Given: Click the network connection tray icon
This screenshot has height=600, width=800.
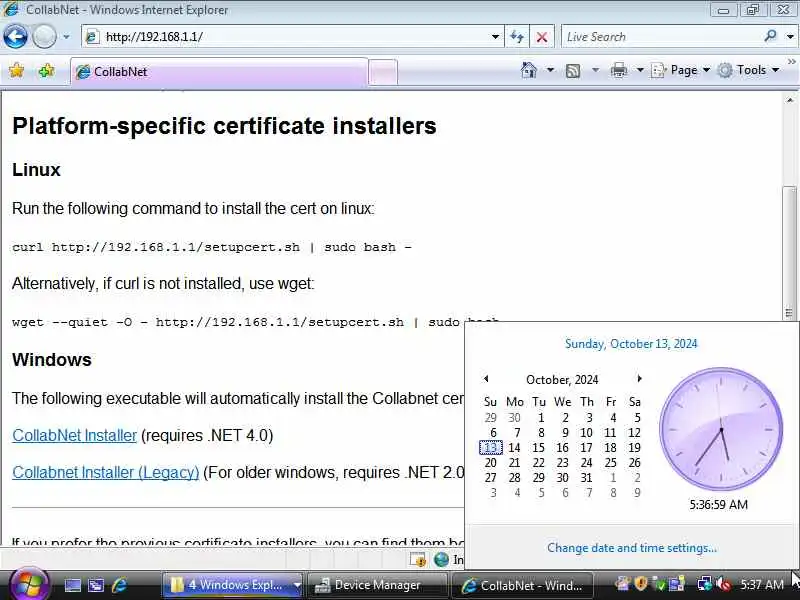Looking at the screenshot, I should tap(705, 584).
